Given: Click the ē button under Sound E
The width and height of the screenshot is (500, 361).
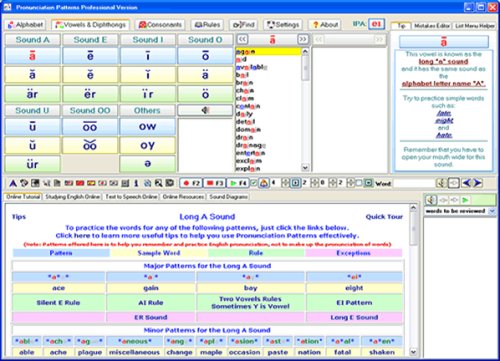Looking at the screenshot, I should point(90,56).
